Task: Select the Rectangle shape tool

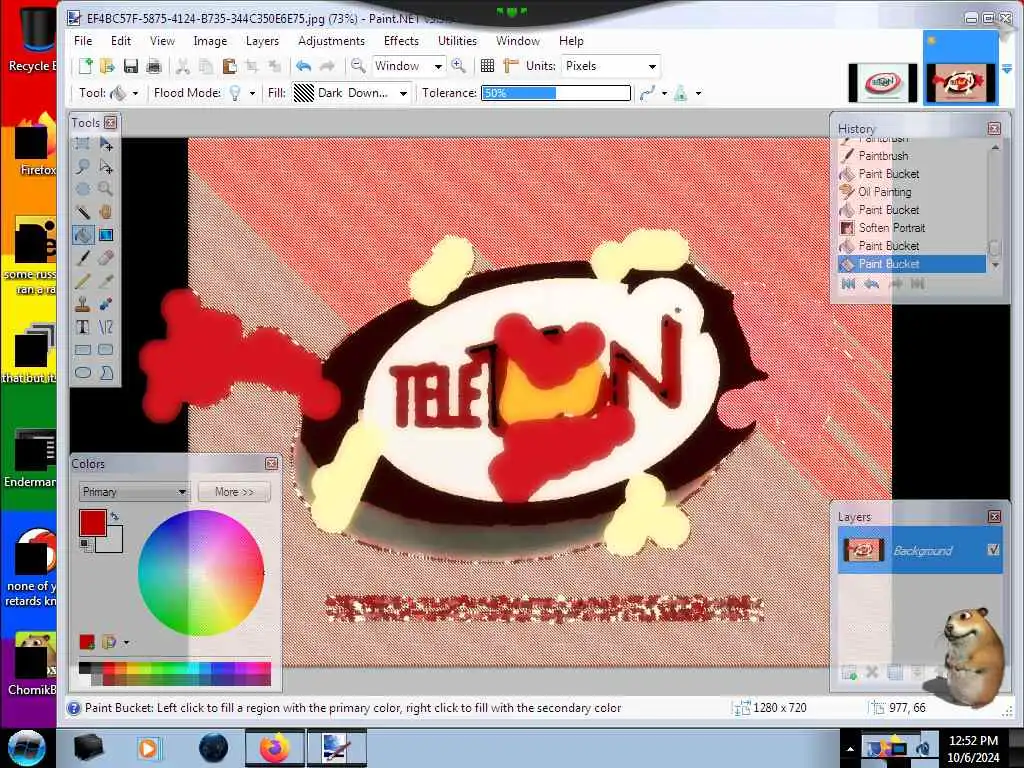Action: pyautogui.click(x=83, y=349)
